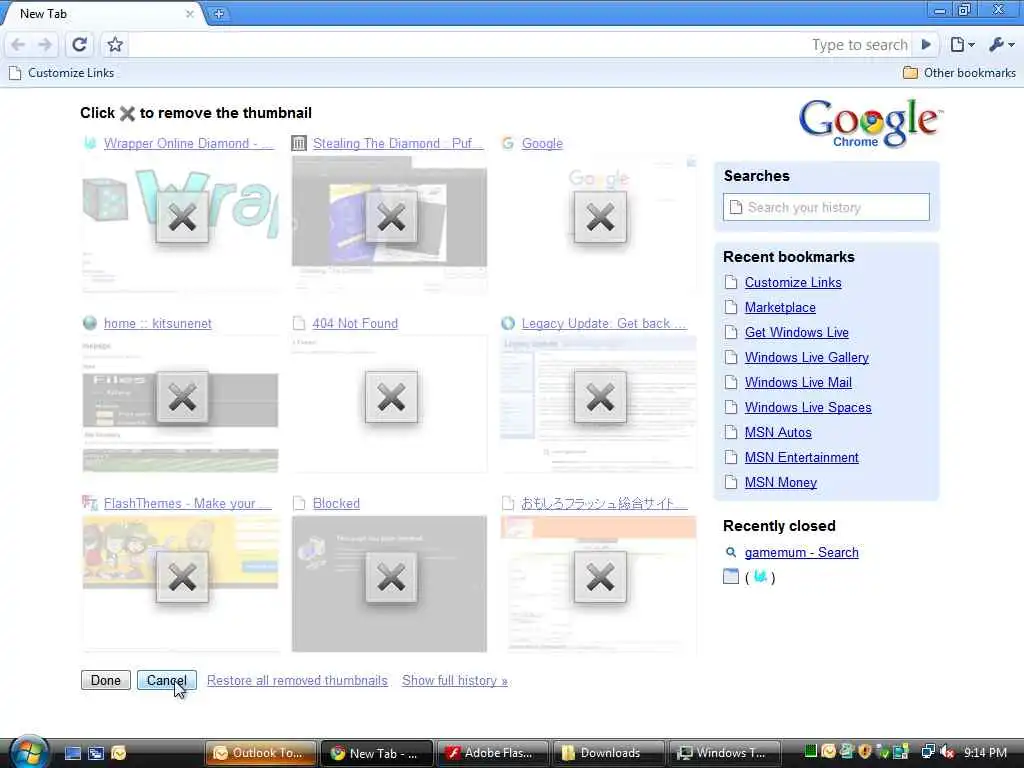The width and height of the screenshot is (1024, 768).
Task: Open Customize Links in bookmarks bar
Action: (x=61, y=73)
